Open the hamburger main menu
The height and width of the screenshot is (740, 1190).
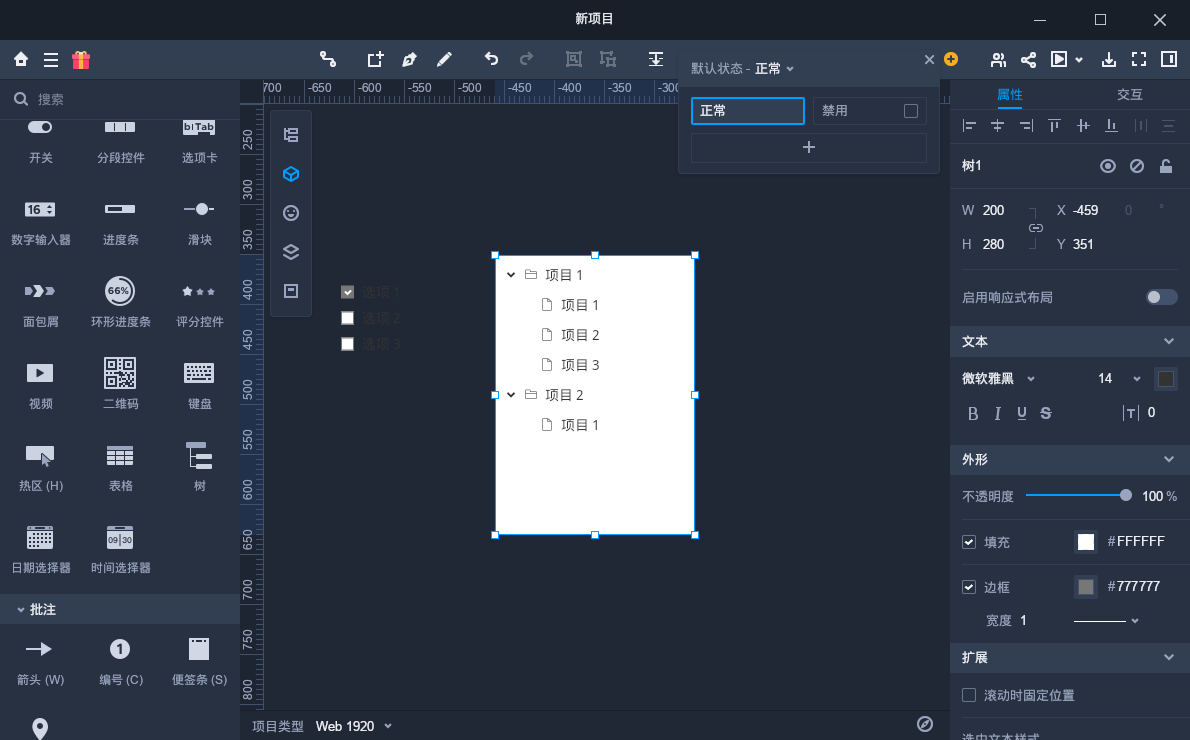click(51, 60)
